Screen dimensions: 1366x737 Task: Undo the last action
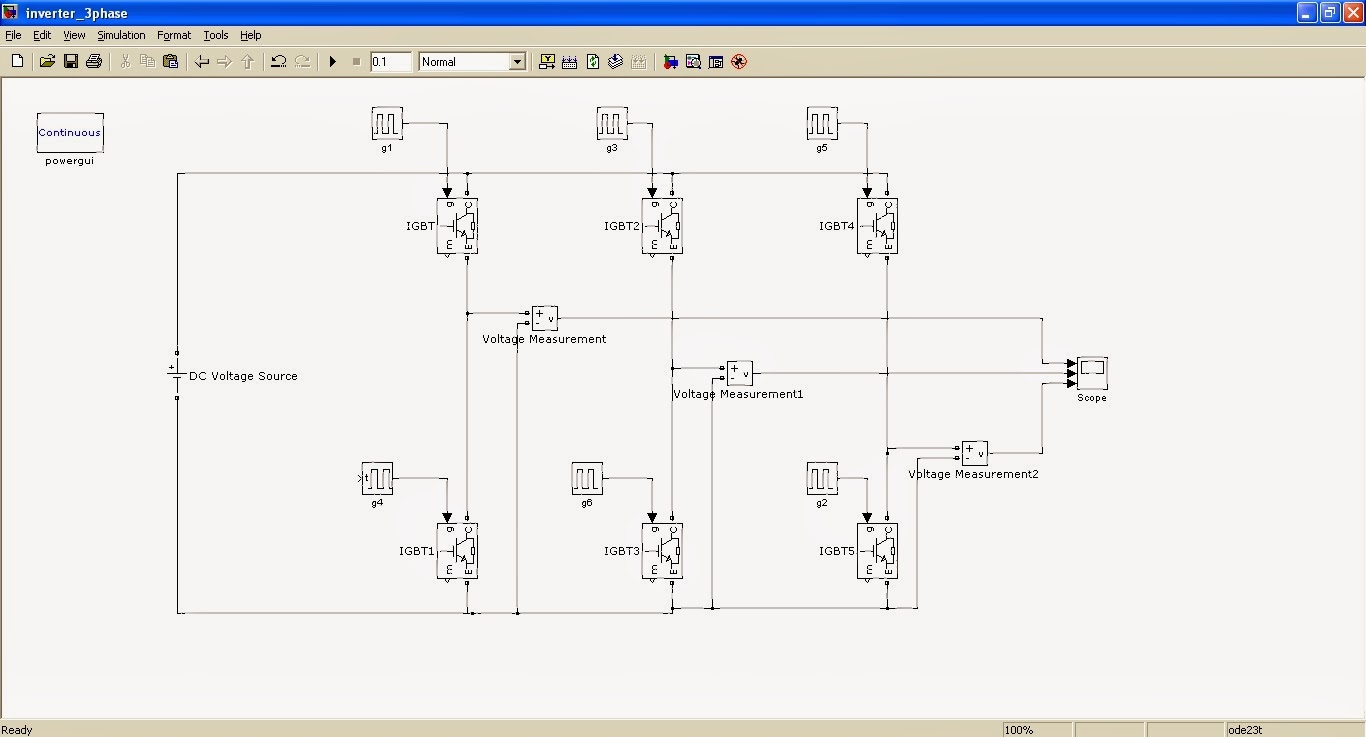(278, 62)
